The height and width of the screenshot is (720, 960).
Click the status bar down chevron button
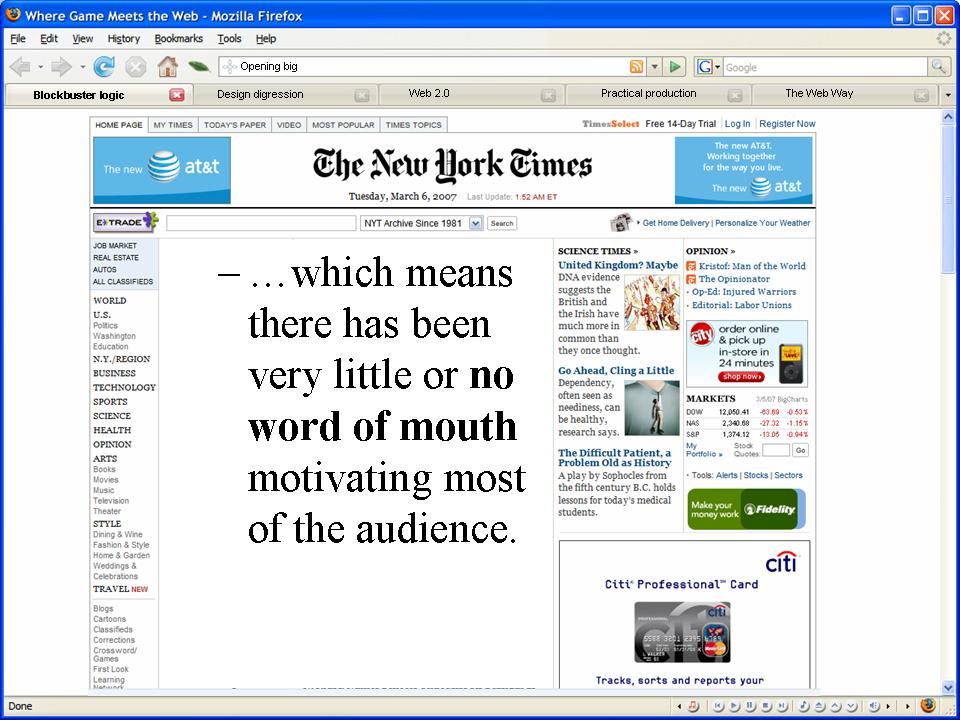(x=851, y=706)
